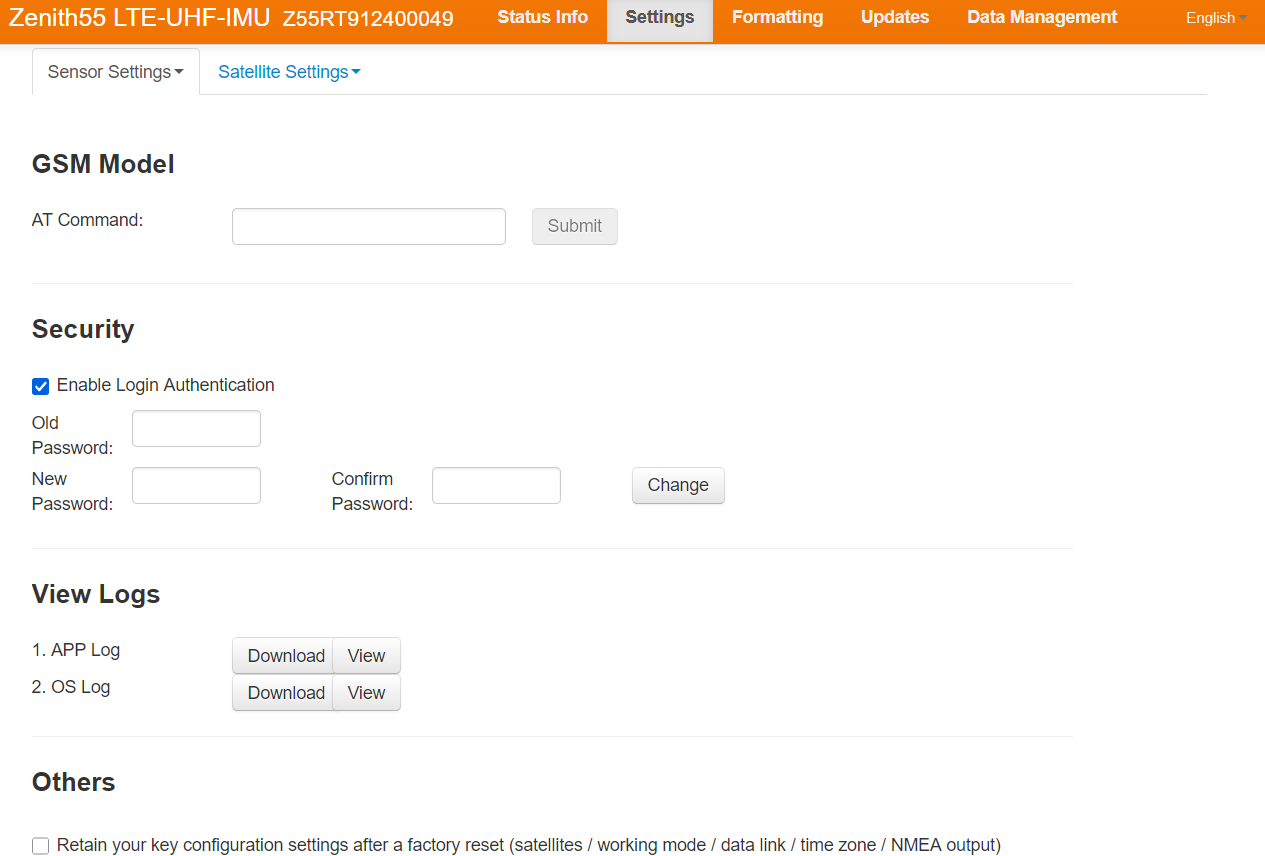Open the Updates tab
Image resolution: width=1265 pixels, height=856 pixels.
894,18
